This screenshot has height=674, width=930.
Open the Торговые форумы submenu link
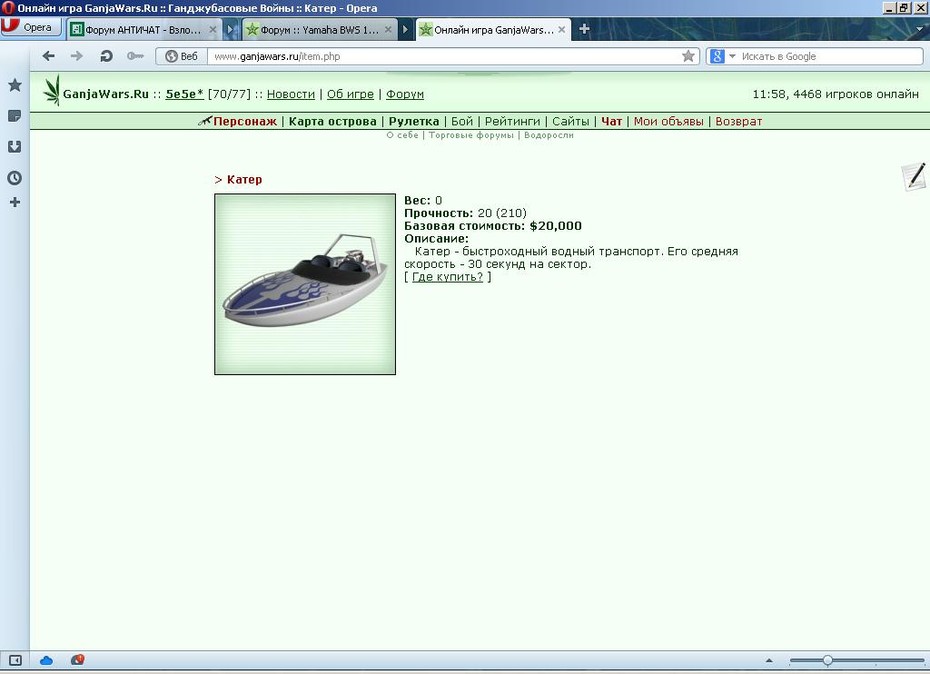(x=471, y=135)
